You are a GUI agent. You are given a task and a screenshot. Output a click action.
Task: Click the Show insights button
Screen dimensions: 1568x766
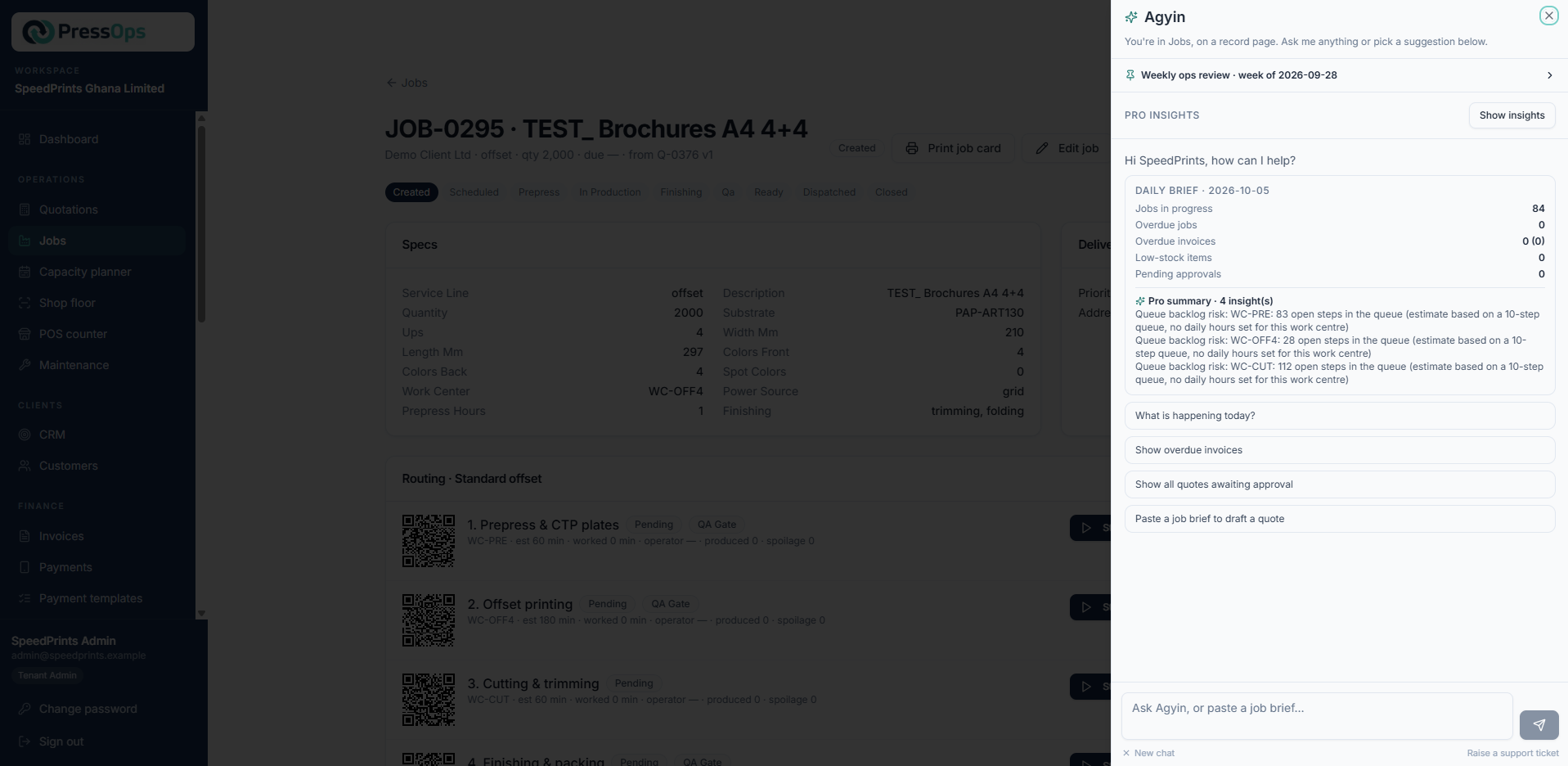tap(1512, 115)
